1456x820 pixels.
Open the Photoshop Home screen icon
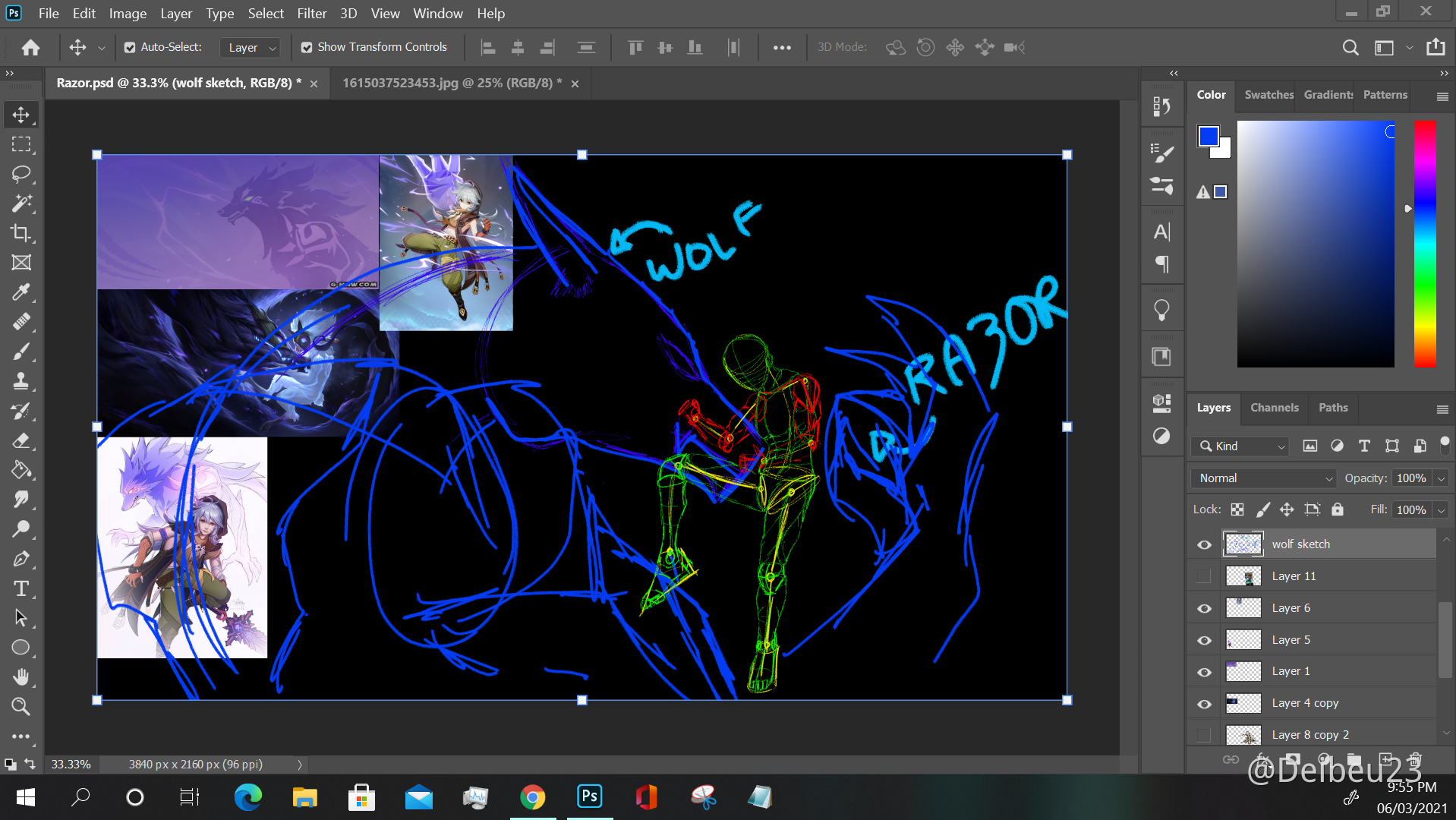tap(30, 47)
